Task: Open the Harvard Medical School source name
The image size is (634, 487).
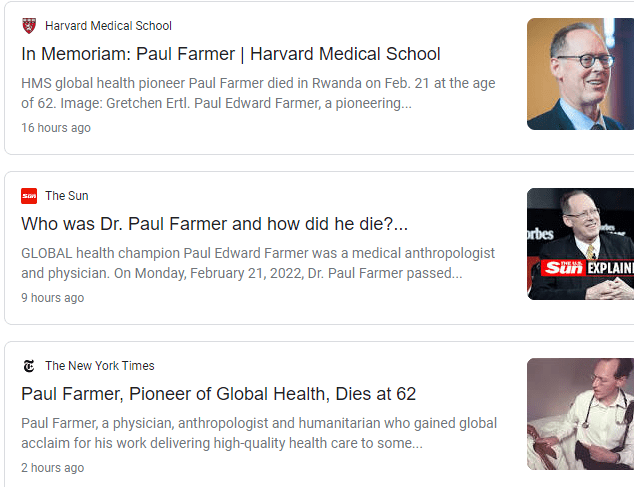Action: tap(108, 26)
